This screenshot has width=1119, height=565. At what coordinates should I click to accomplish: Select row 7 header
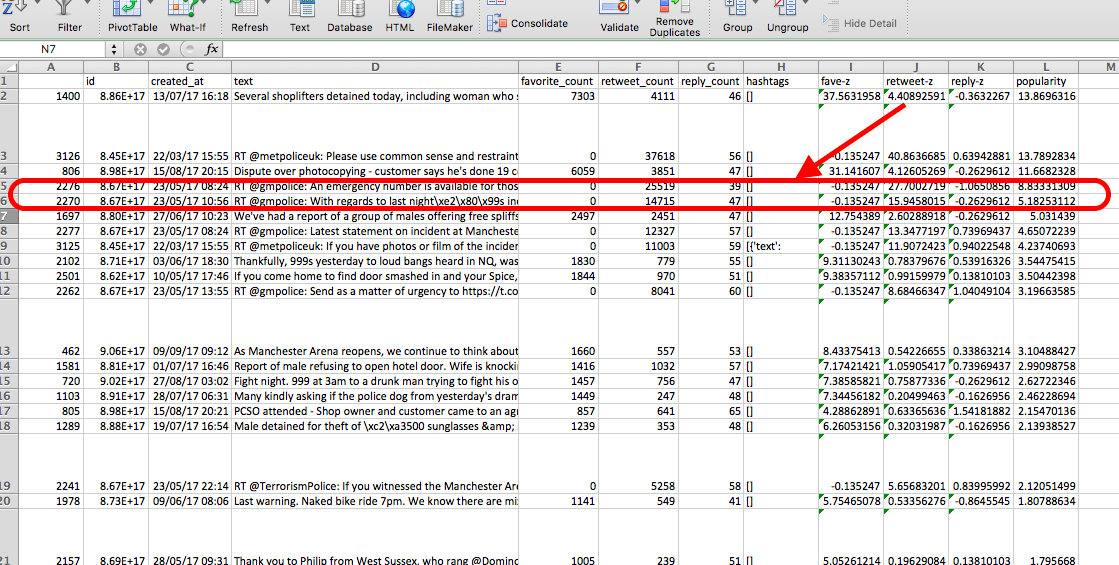[9, 216]
